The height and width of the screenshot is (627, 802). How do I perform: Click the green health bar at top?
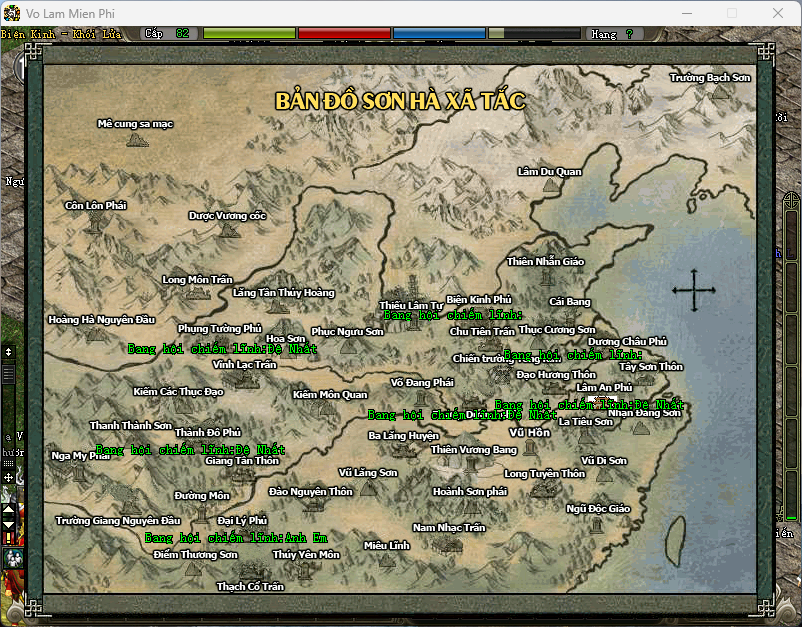click(x=249, y=33)
